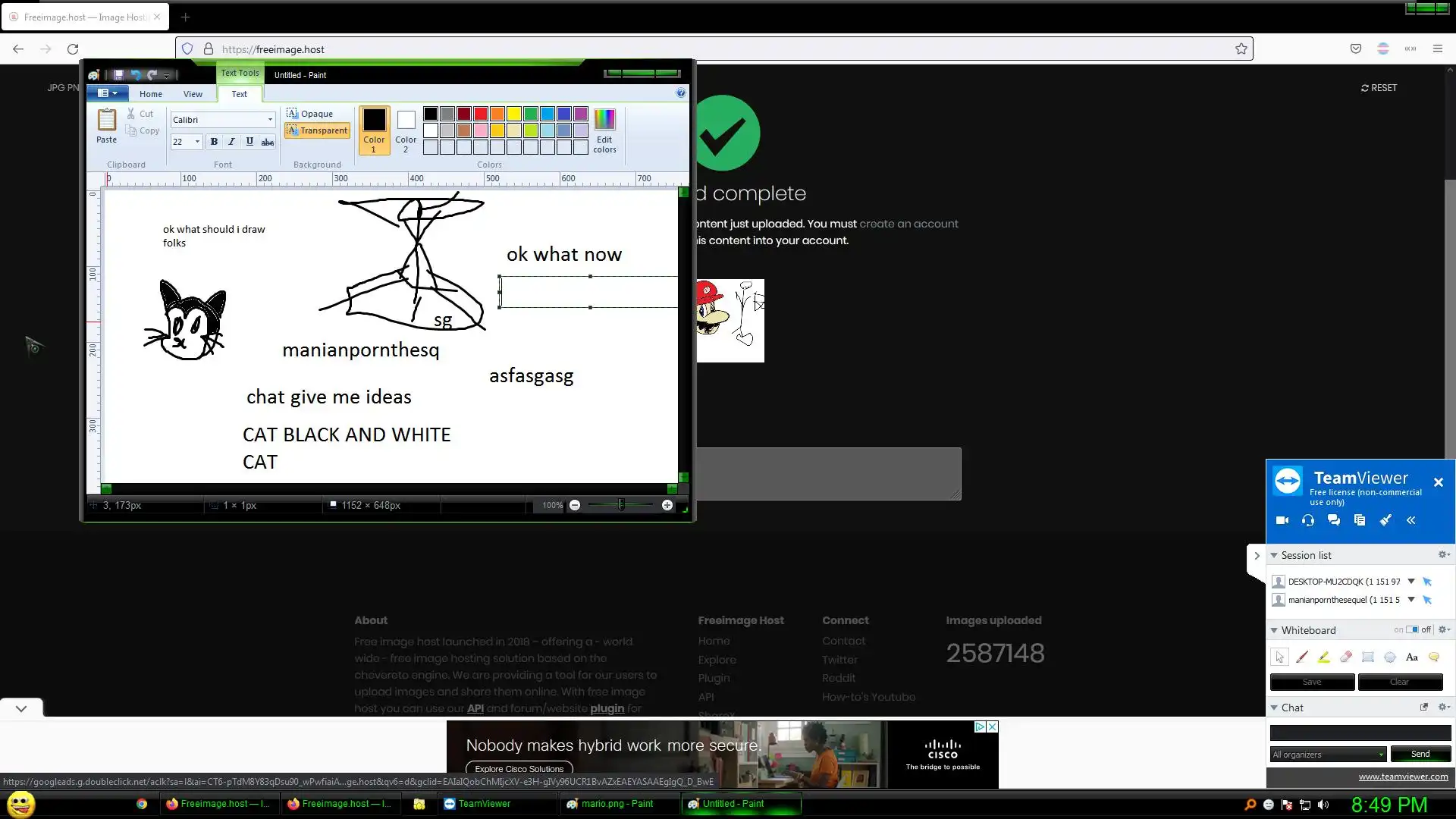Select the Whiteboard eraser tool

pos(1346,657)
